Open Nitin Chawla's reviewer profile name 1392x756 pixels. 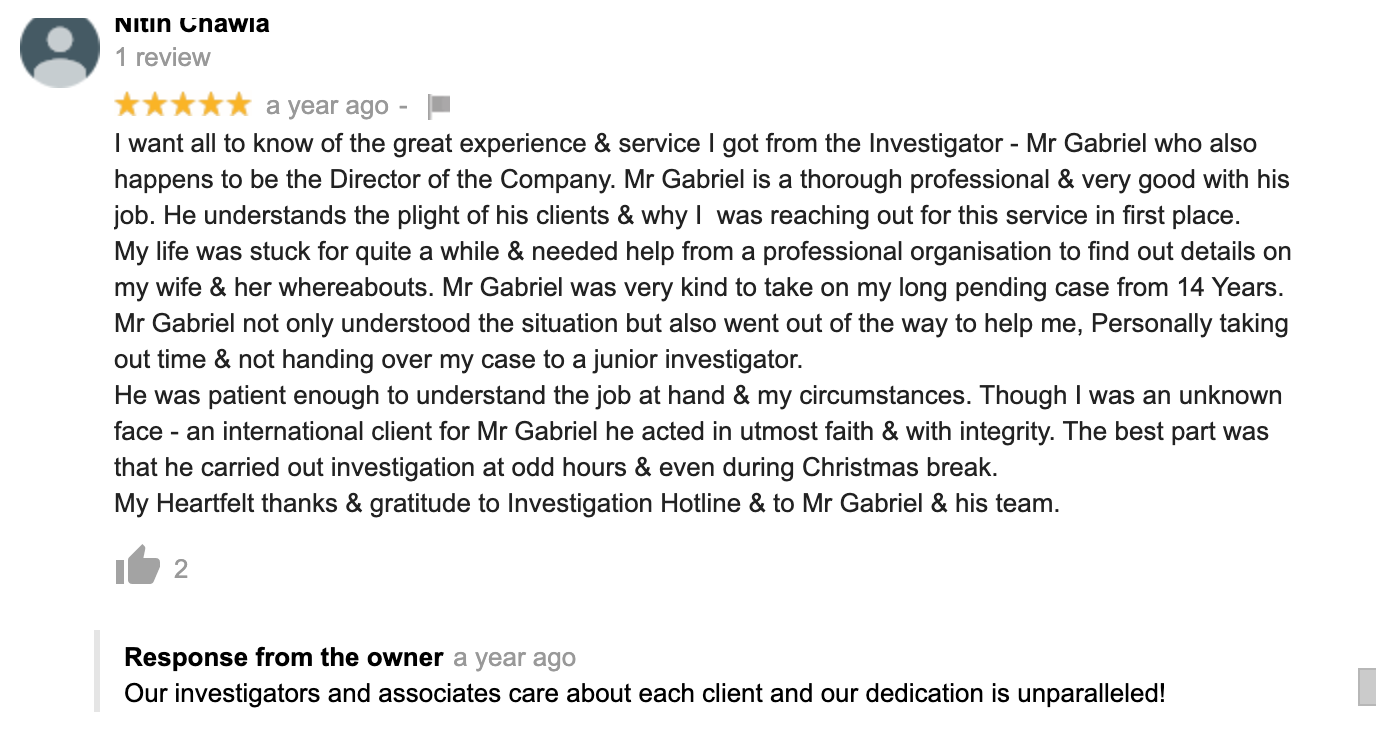[192, 23]
